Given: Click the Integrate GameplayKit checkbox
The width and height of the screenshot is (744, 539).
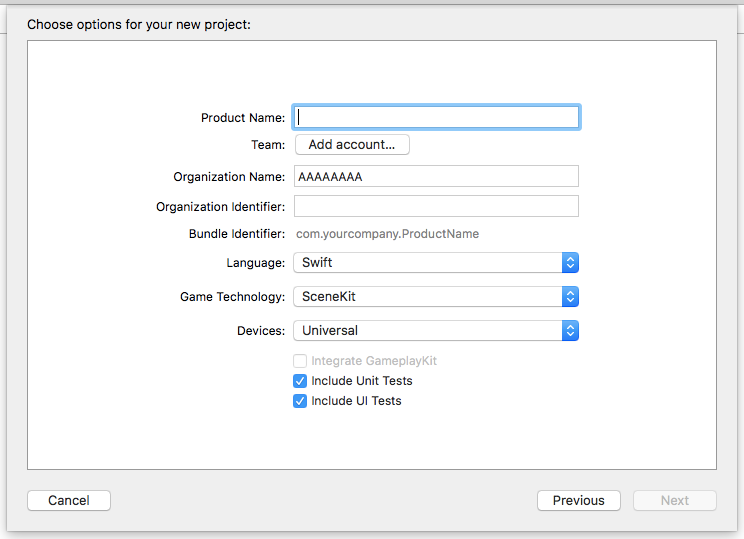Looking at the screenshot, I should click(x=300, y=361).
